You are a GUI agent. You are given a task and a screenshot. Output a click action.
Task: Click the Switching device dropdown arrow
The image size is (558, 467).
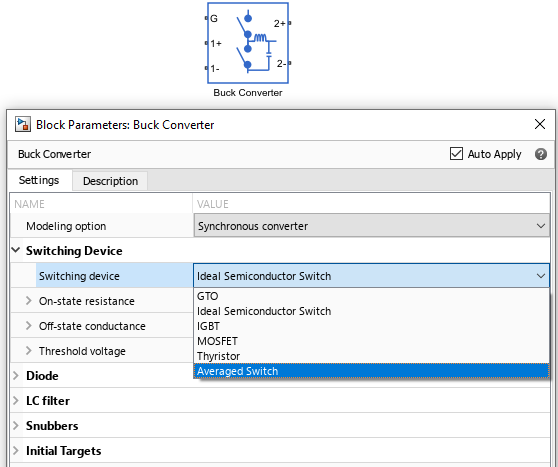point(541,276)
